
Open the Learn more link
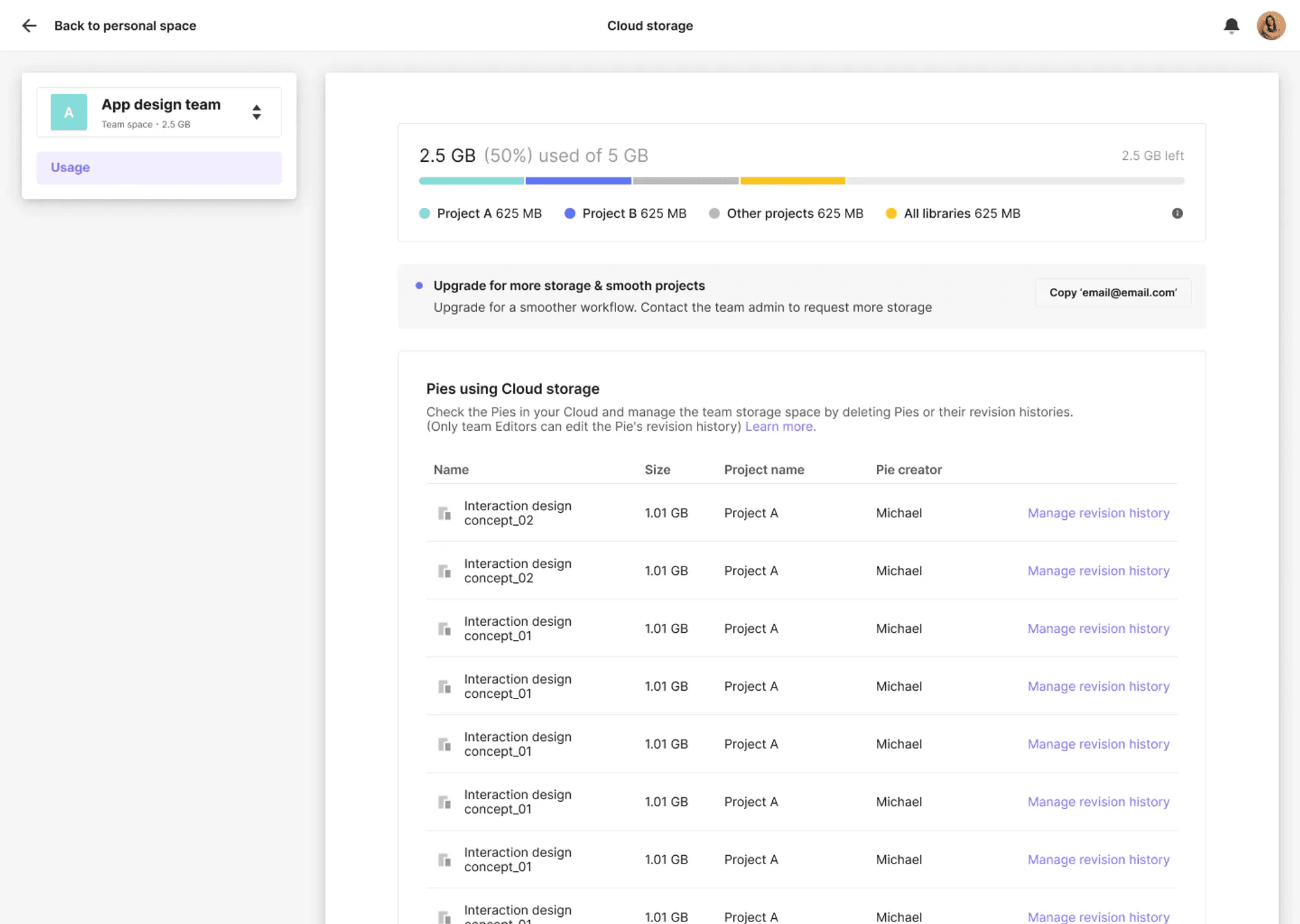pos(780,427)
